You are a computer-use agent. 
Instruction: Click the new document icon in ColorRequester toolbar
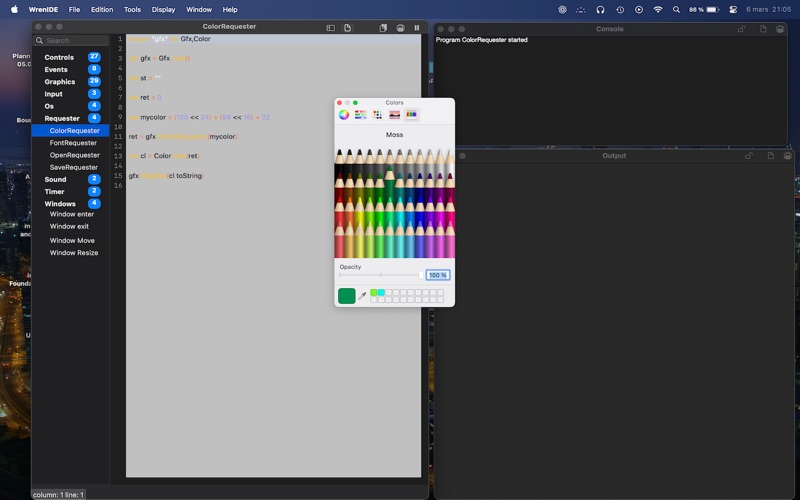tap(347, 28)
